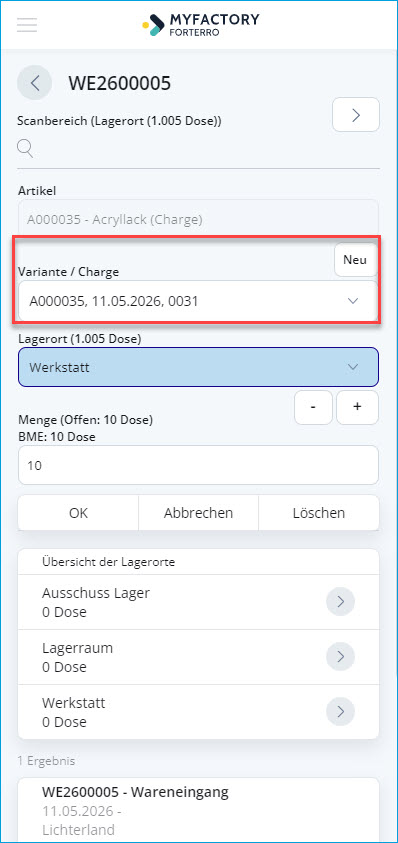Viewport: 398px width, 843px height.
Task: Select the Lagerraum row text
Action: coord(77,657)
